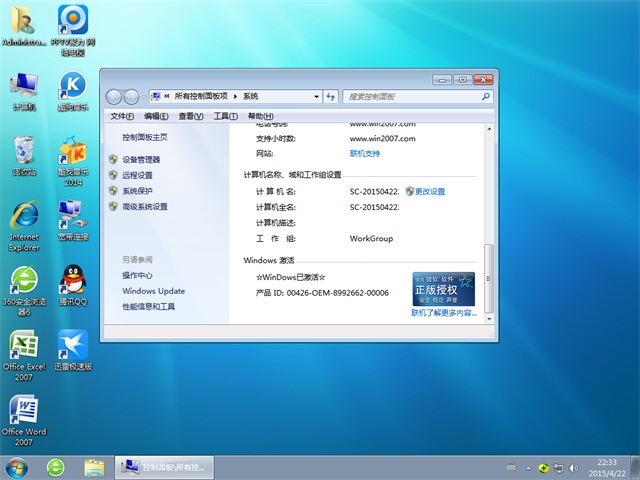Screen dimensions: 640x480
Task: Click the Windows Update link
Action: [153, 291]
